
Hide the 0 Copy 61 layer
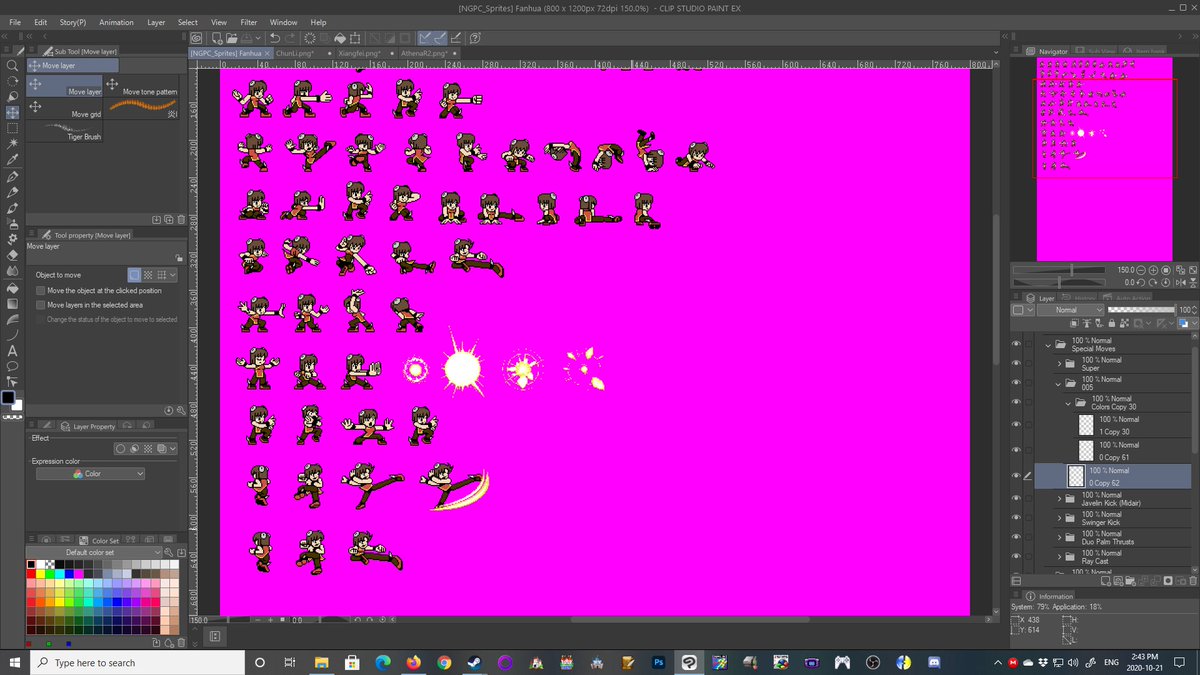(x=1017, y=450)
